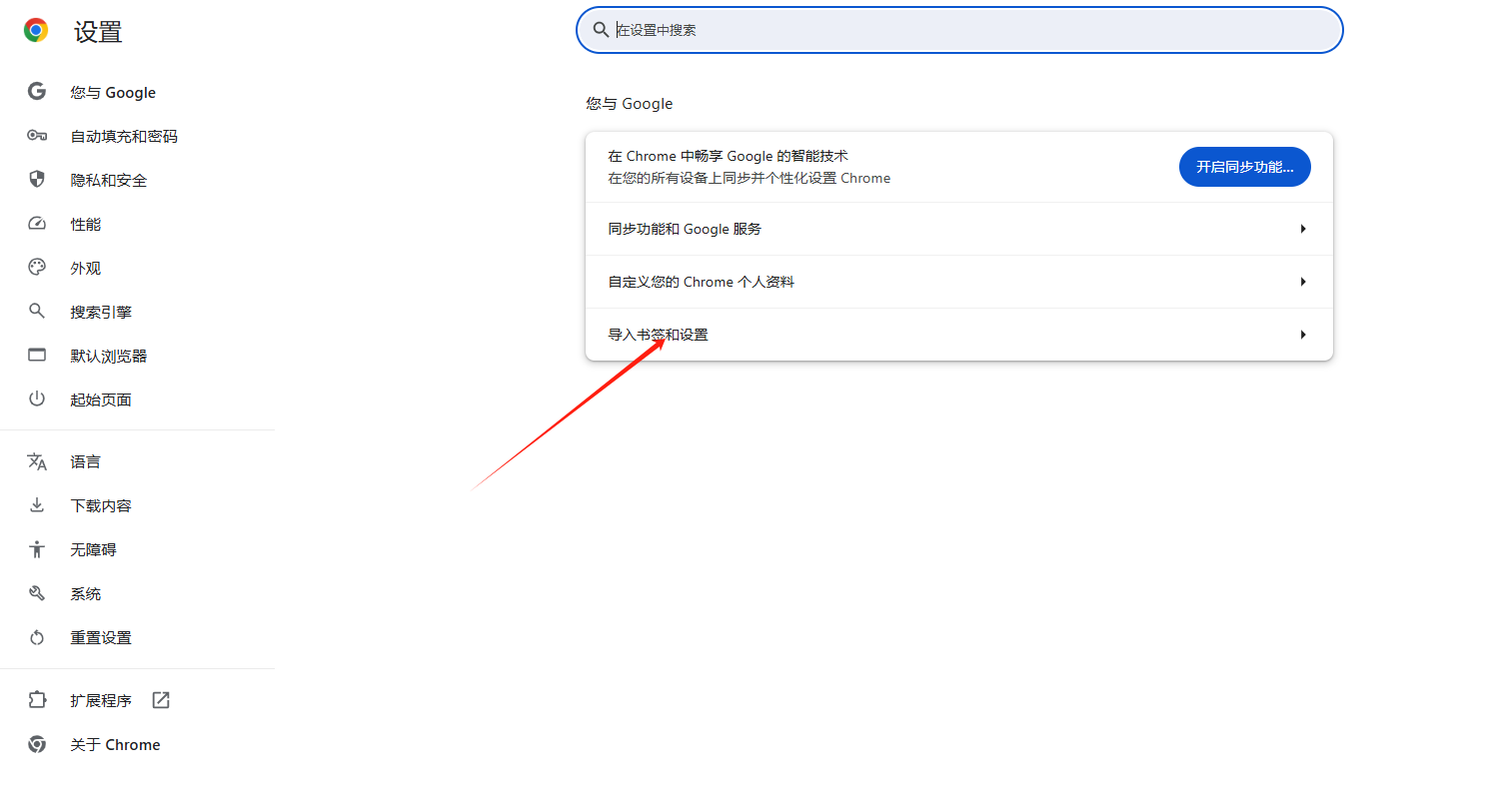Screen dimensions: 1504x812
Task: Click the search magnifier icon in search bar
Action: (601, 30)
